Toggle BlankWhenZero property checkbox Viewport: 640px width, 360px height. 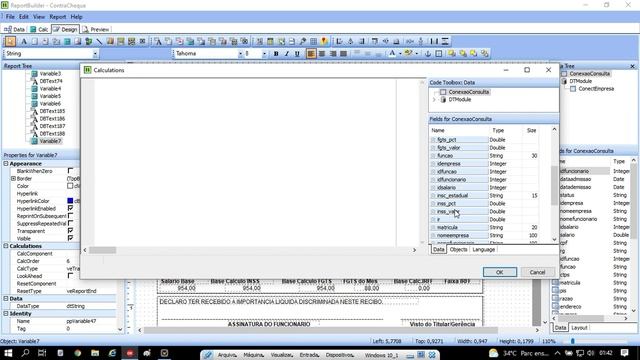70,171
